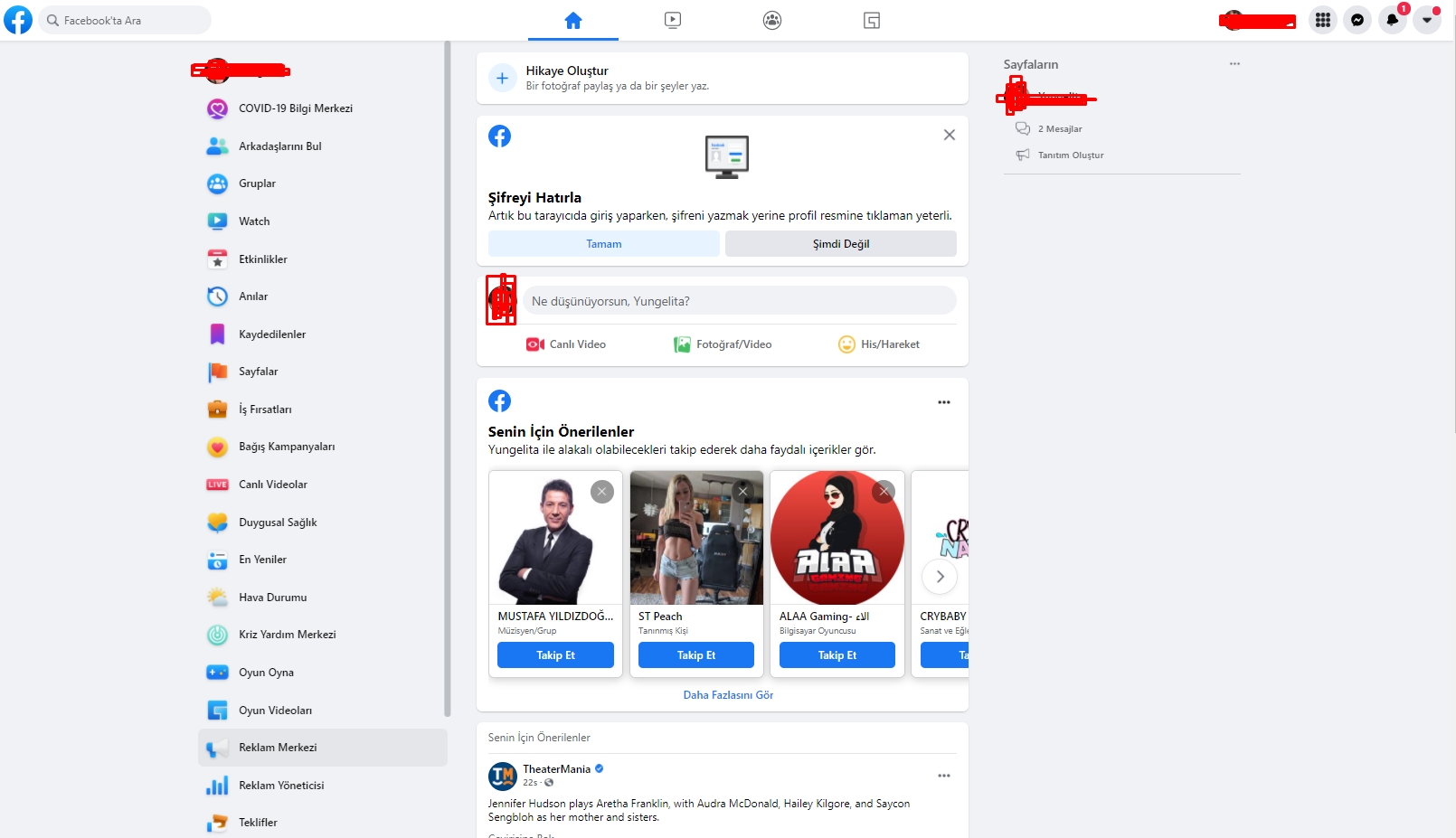
Task: Add a Fotoğraf/Video to post
Action: [723, 344]
